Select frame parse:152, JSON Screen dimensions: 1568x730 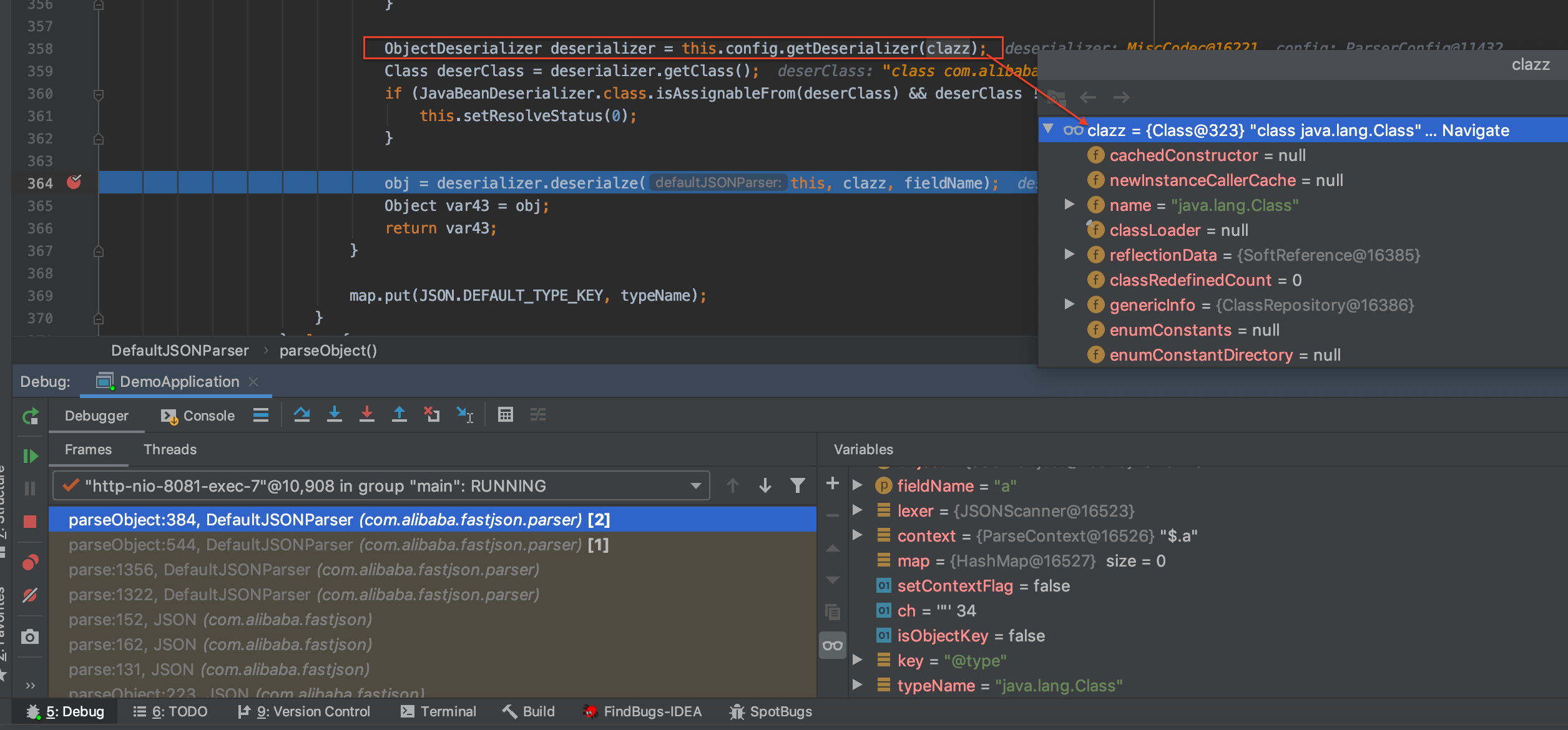433,620
